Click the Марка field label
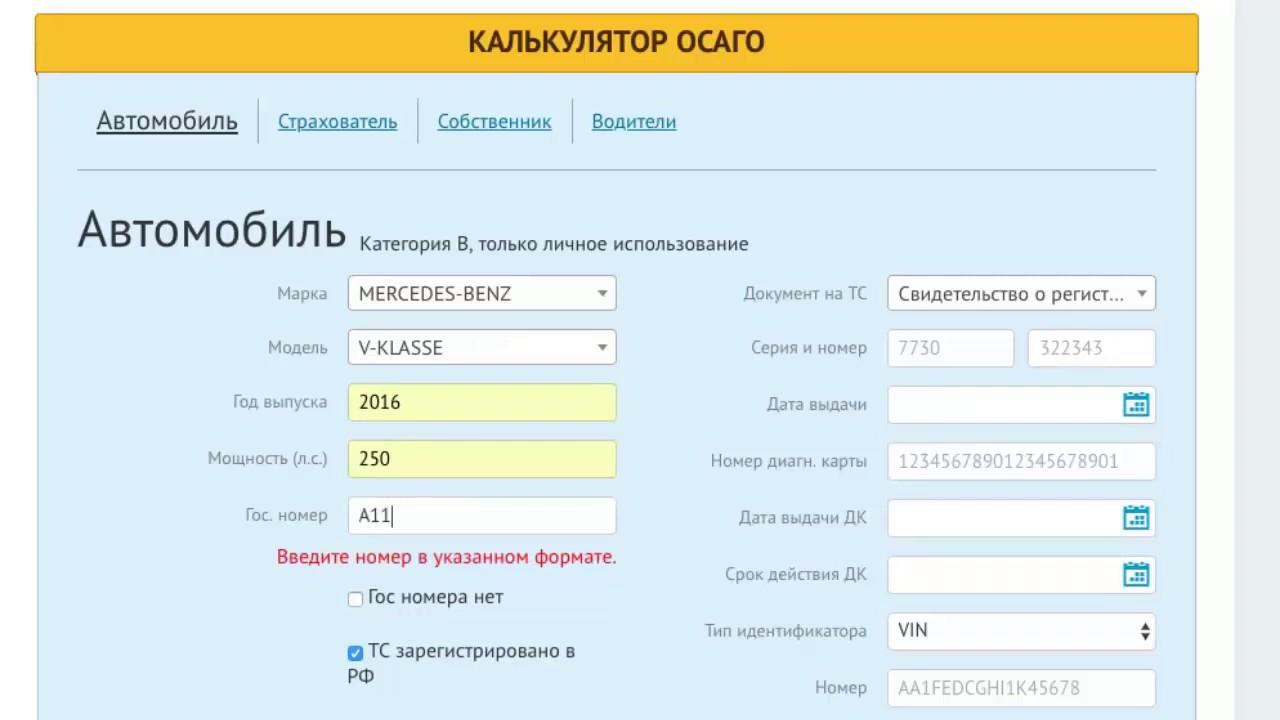This screenshot has height=720, width=1280. (x=302, y=294)
